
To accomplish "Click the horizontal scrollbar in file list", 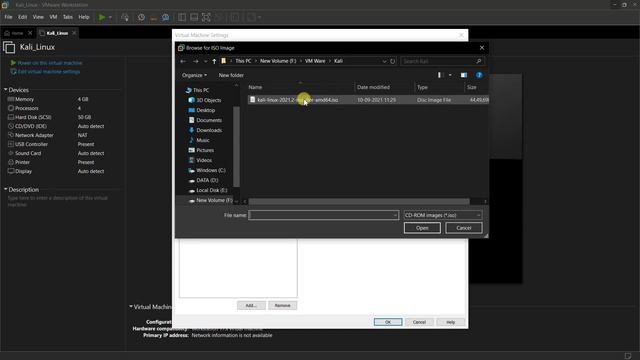I will [359, 202].
